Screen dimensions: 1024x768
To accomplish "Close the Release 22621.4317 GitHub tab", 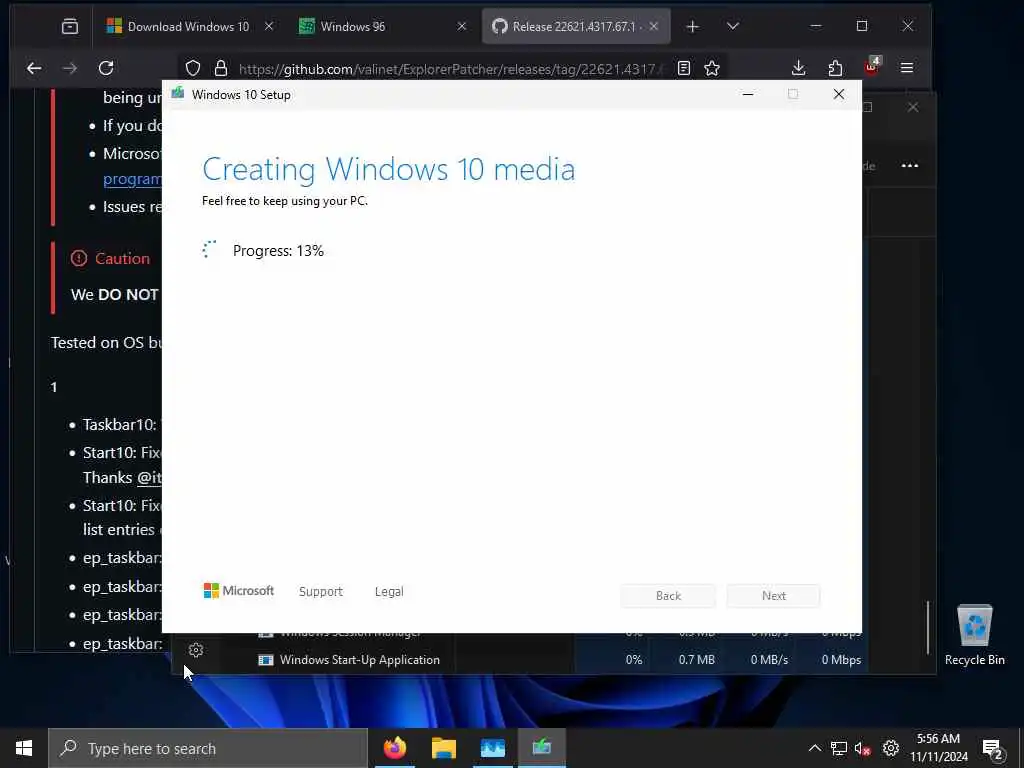I will [x=654, y=26].
